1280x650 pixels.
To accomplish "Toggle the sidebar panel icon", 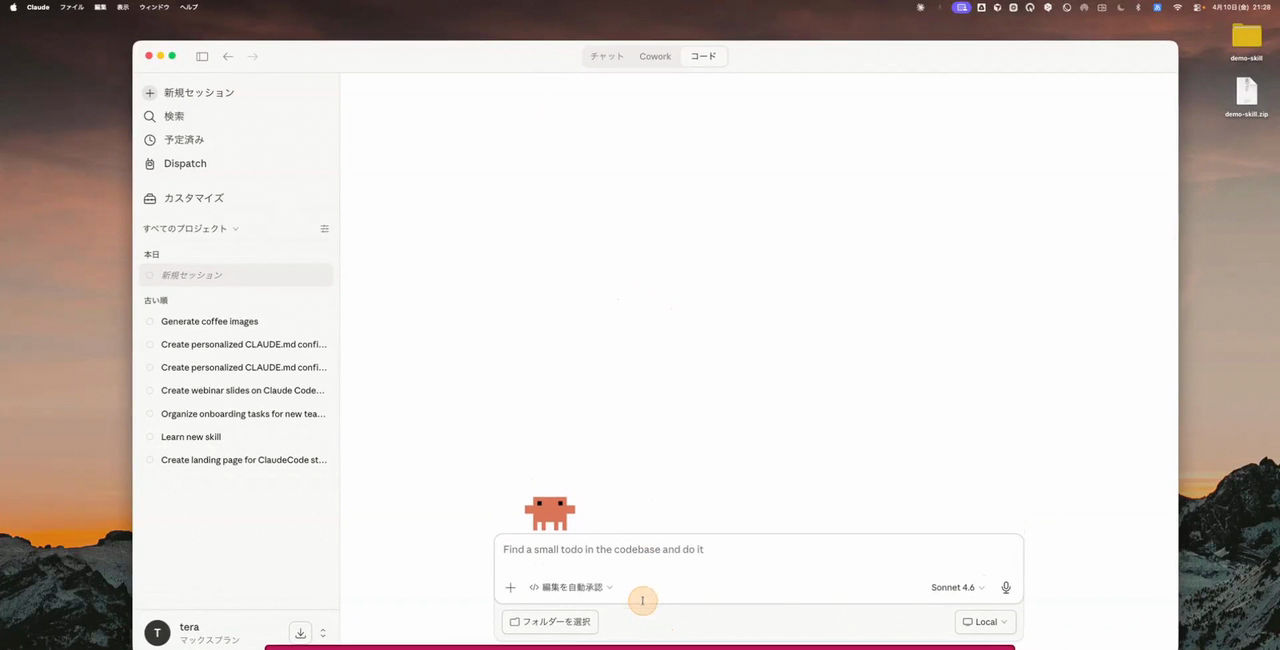I will click(x=202, y=57).
